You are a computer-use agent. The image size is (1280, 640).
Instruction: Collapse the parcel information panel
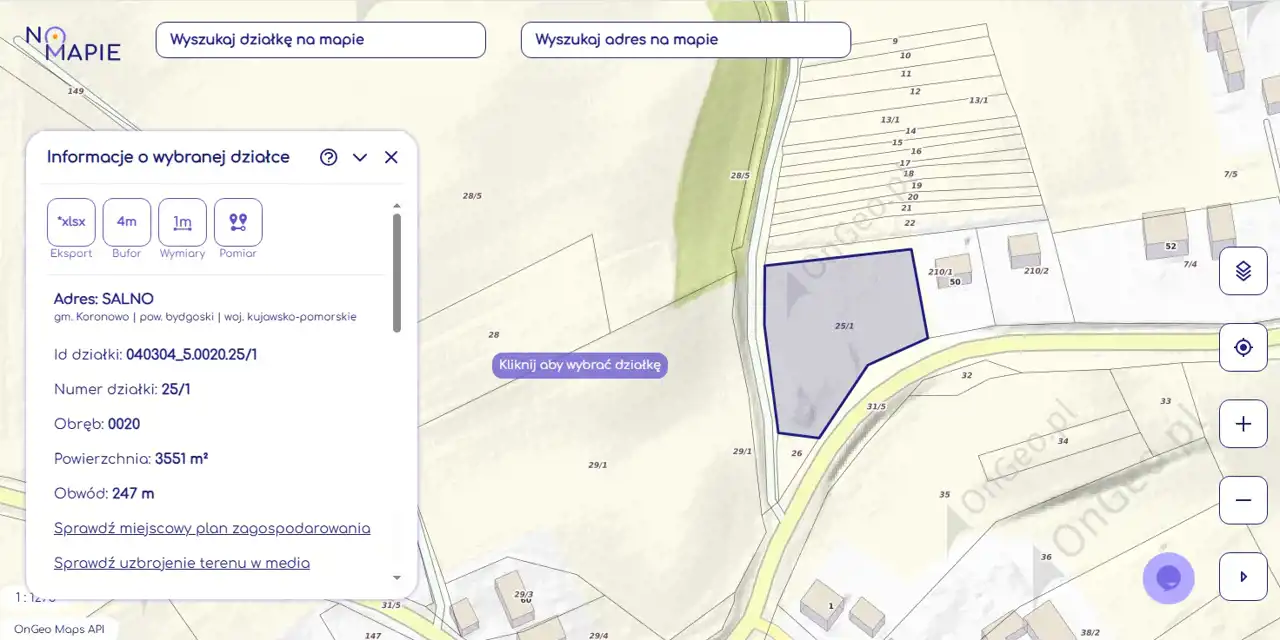[x=360, y=157]
